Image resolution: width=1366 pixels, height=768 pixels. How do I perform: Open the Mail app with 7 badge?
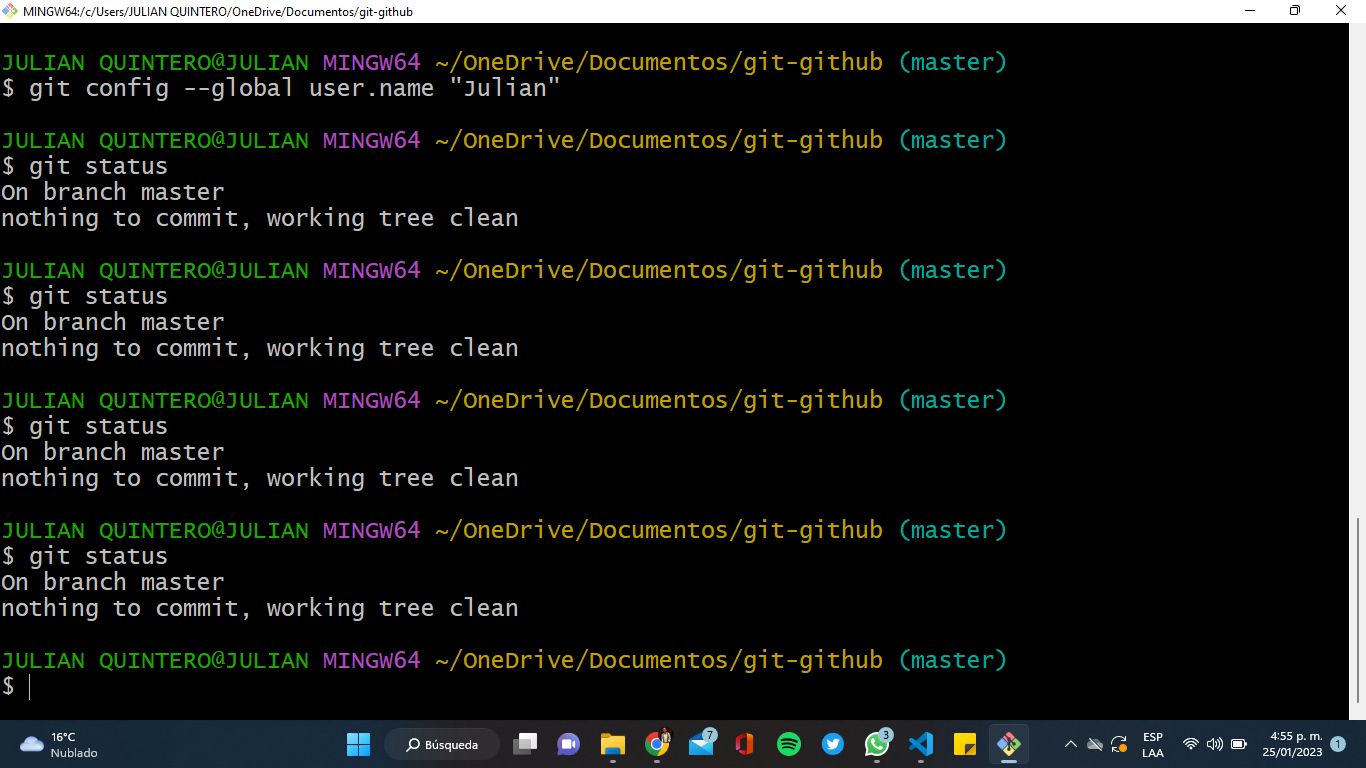[x=702, y=744]
